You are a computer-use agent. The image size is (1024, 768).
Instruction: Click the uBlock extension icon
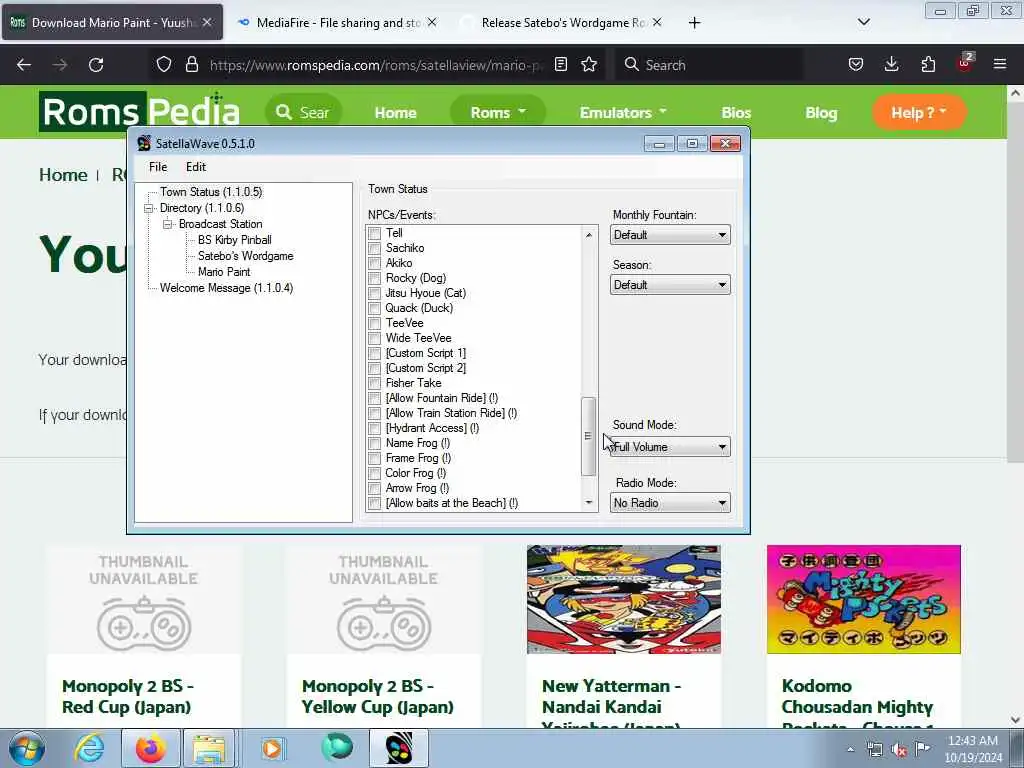click(x=965, y=63)
